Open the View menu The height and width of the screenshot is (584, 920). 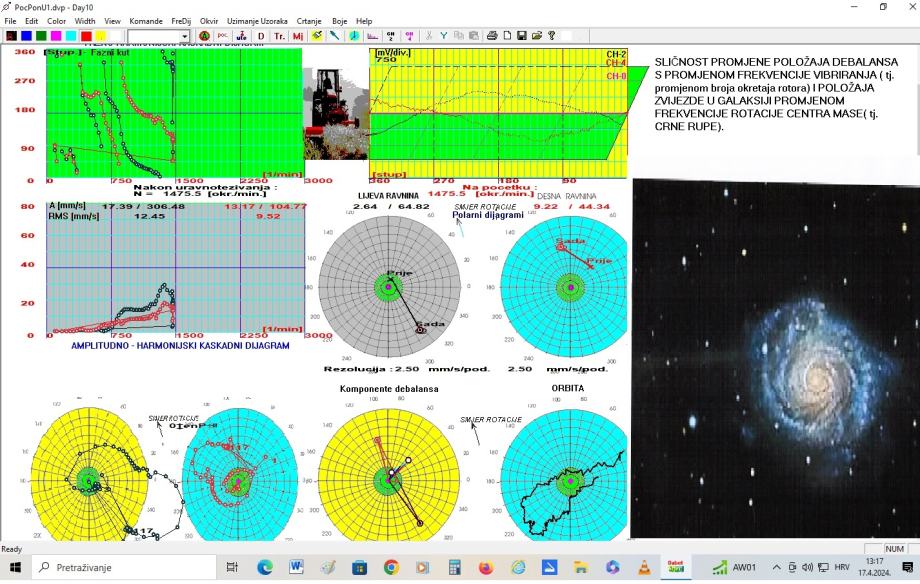pos(112,21)
